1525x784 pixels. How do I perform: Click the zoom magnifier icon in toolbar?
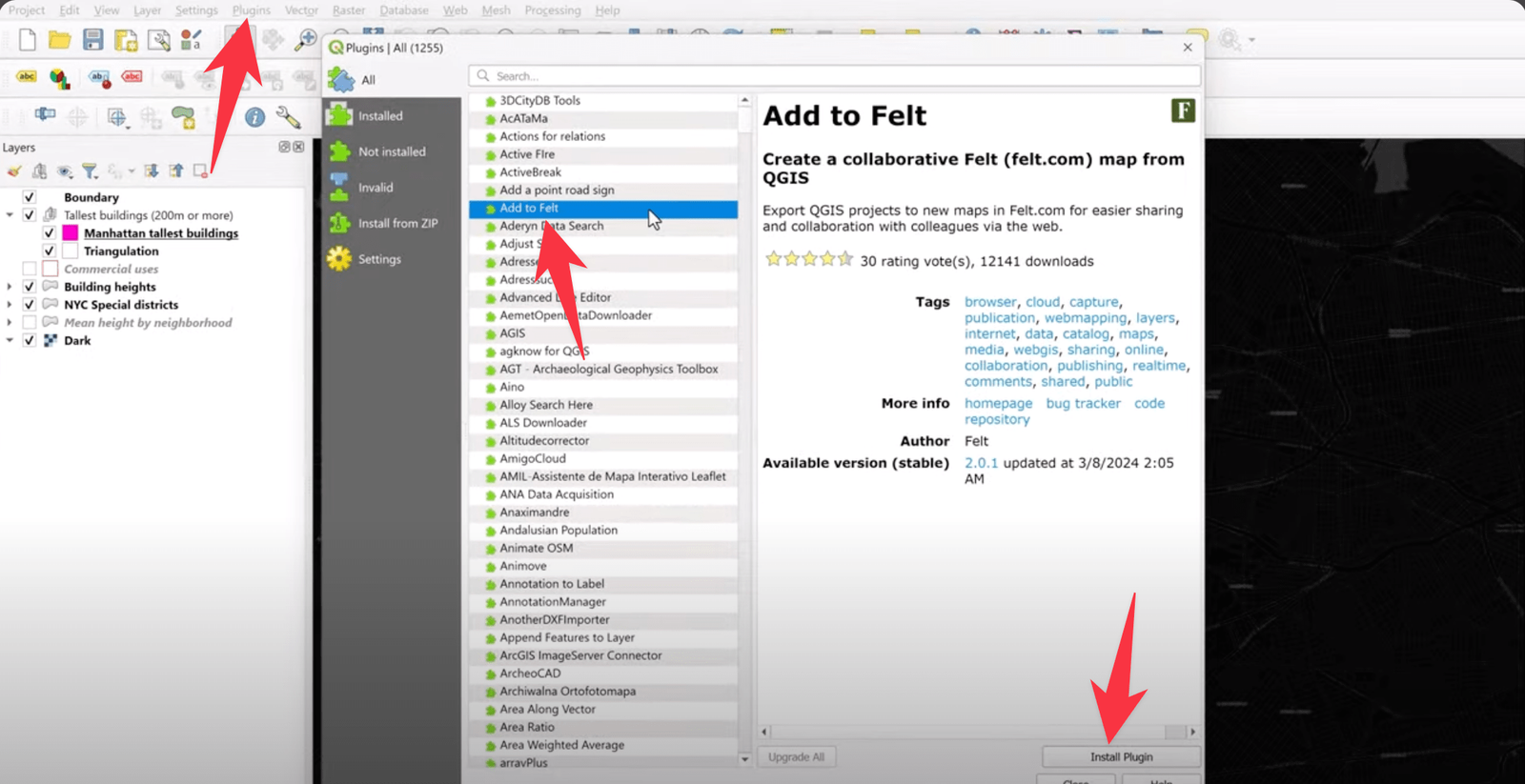[305, 40]
